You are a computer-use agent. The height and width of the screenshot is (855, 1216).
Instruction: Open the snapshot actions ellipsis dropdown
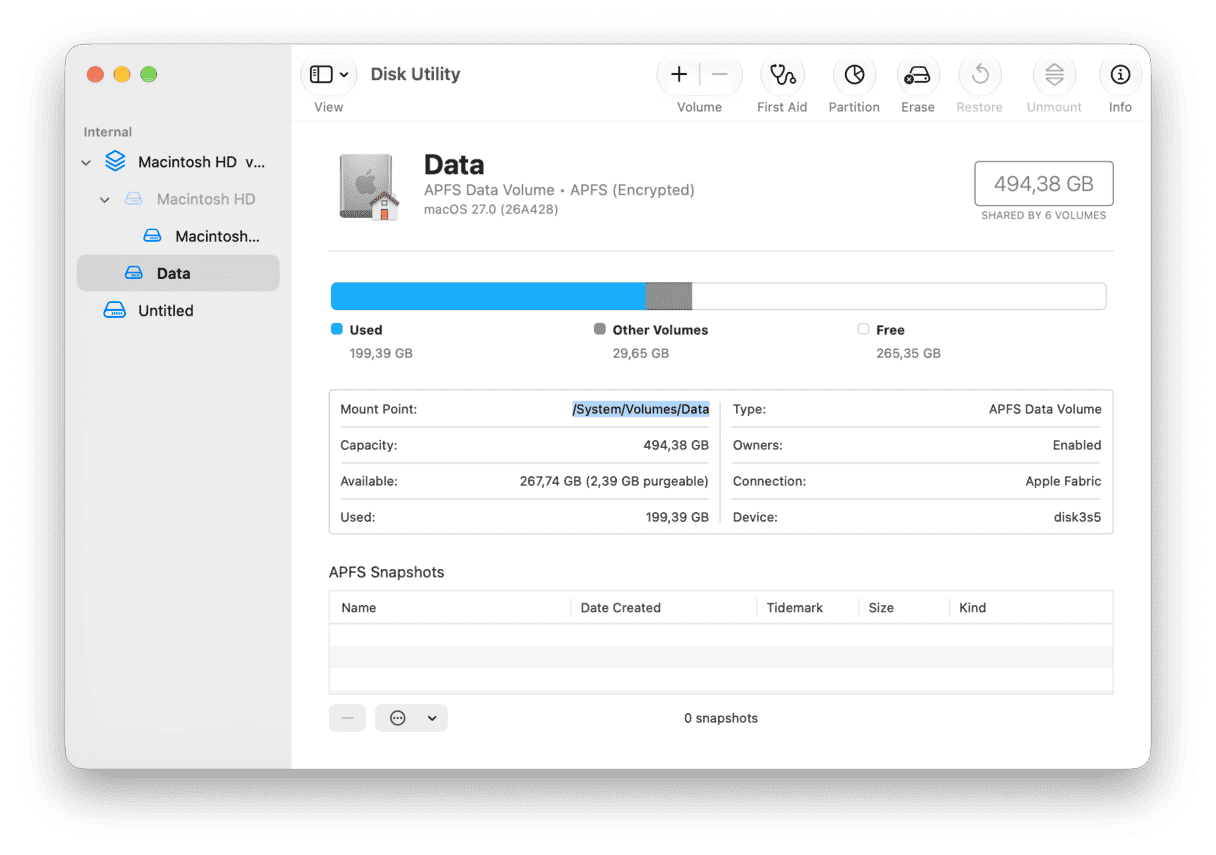[411, 718]
